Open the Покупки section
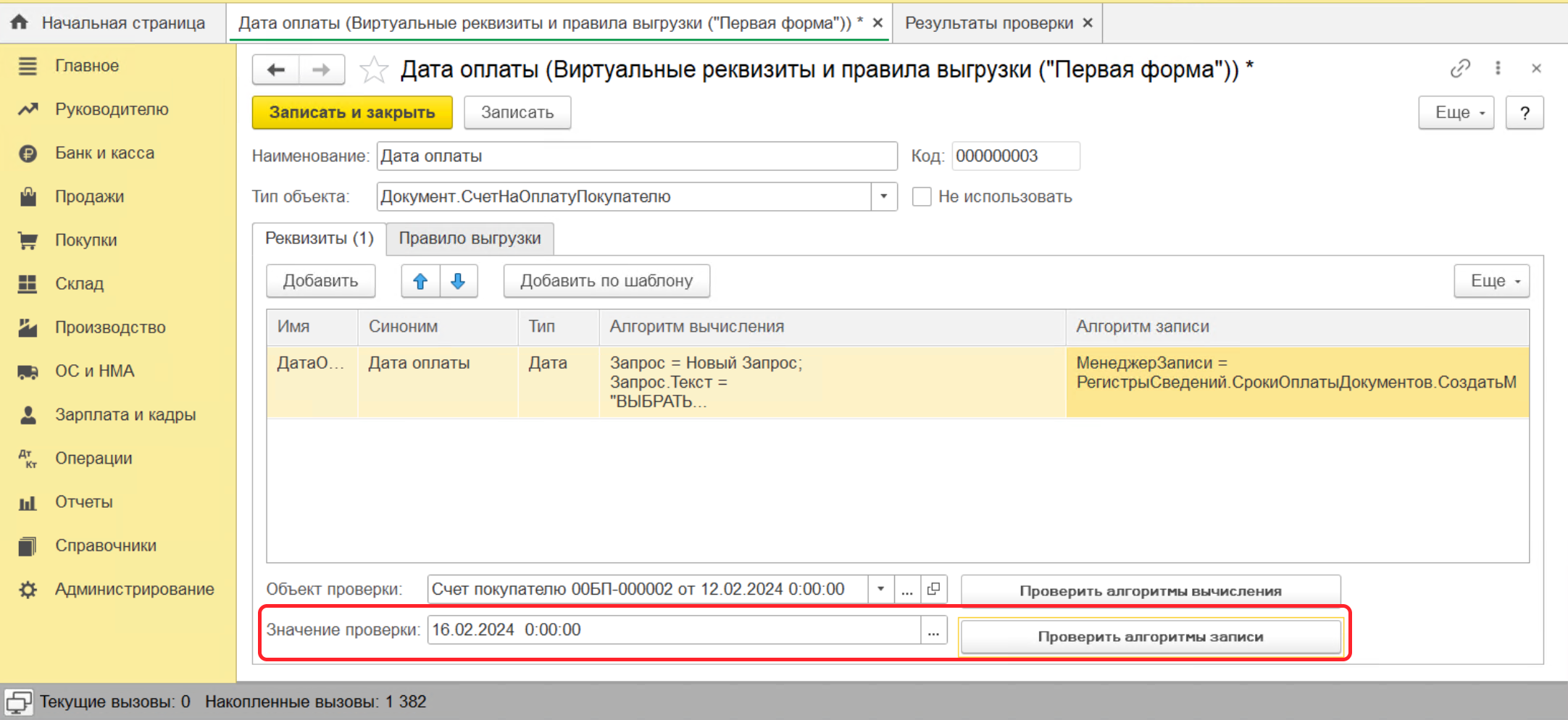 tap(86, 240)
